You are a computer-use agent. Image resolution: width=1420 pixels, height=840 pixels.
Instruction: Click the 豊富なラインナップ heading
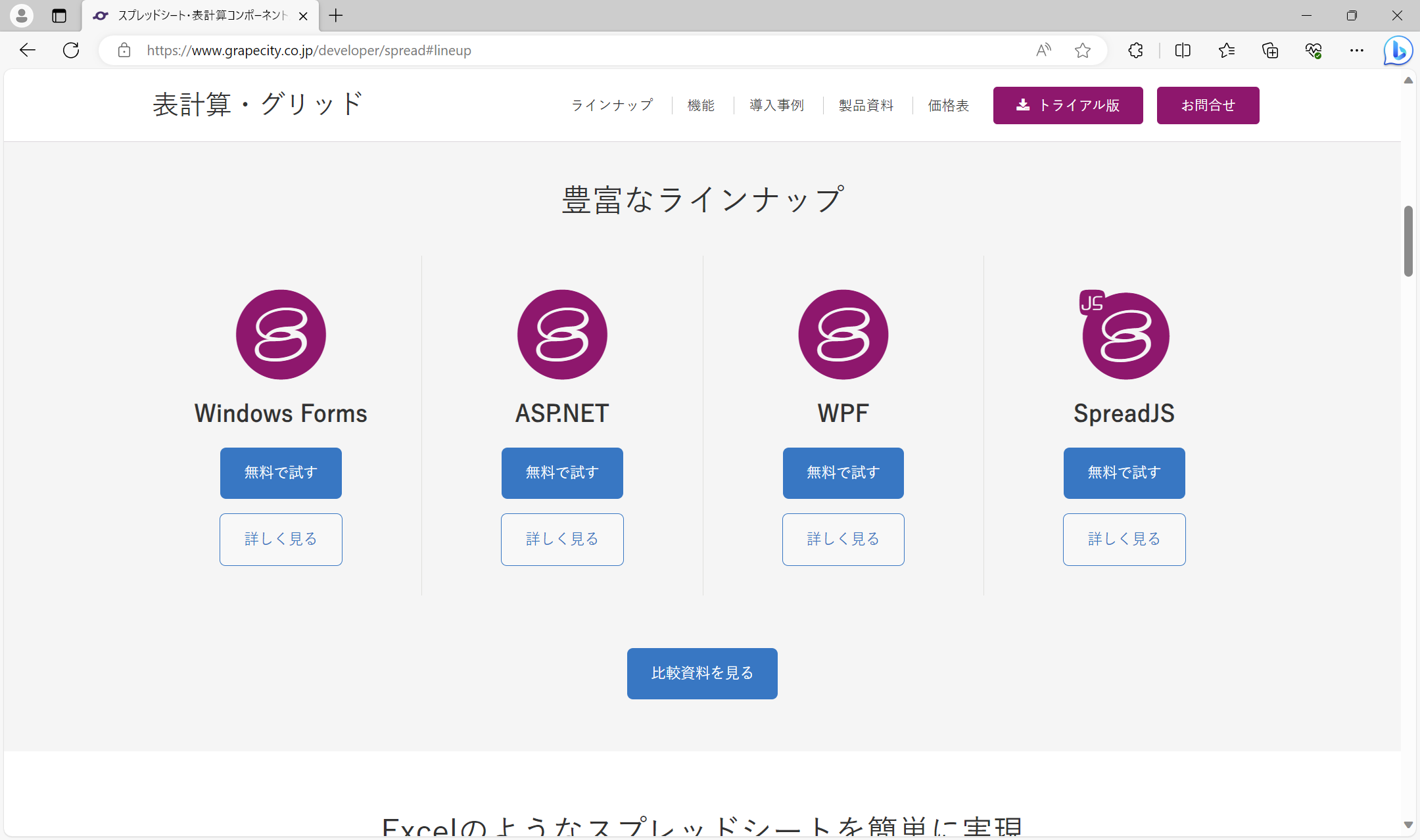click(702, 200)
